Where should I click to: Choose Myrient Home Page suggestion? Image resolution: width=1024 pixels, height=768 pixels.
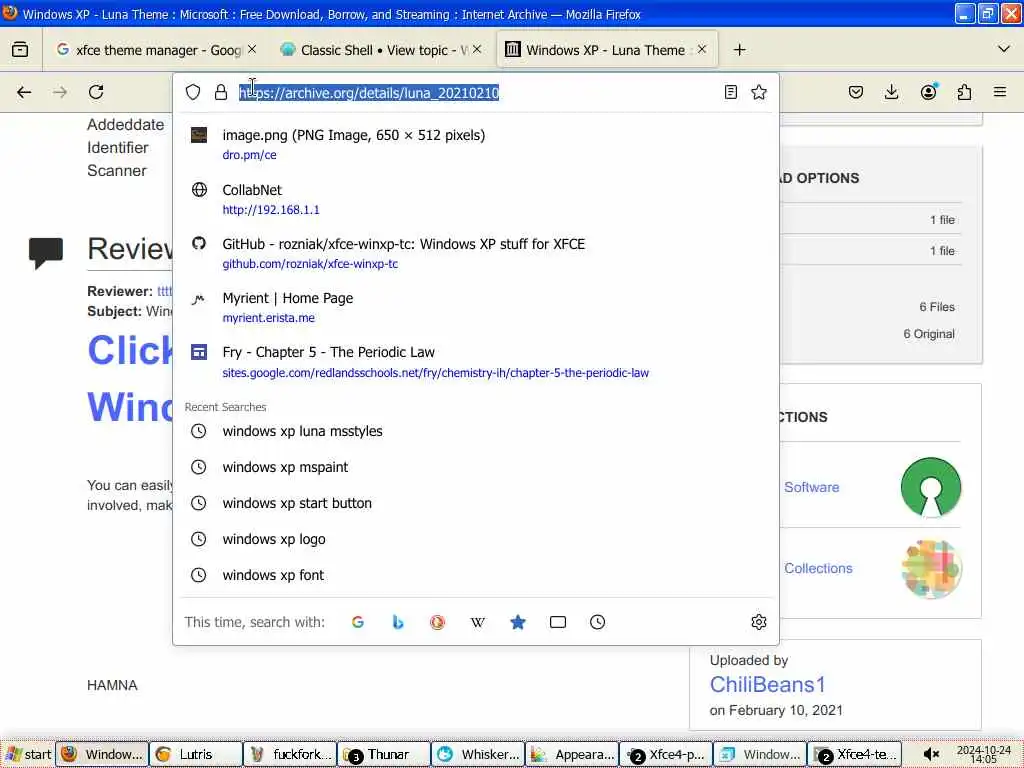tap(476, 308)
